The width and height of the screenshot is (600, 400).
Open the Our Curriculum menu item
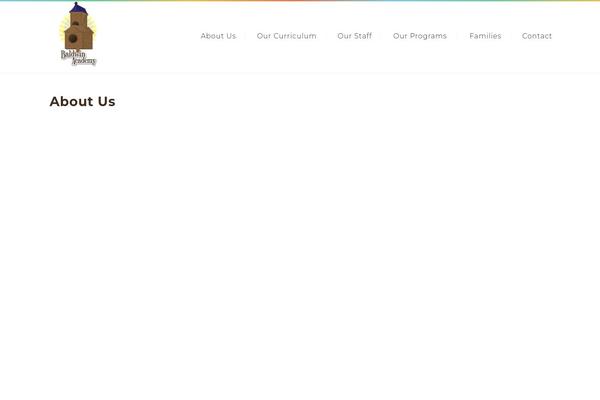[287, 36]
